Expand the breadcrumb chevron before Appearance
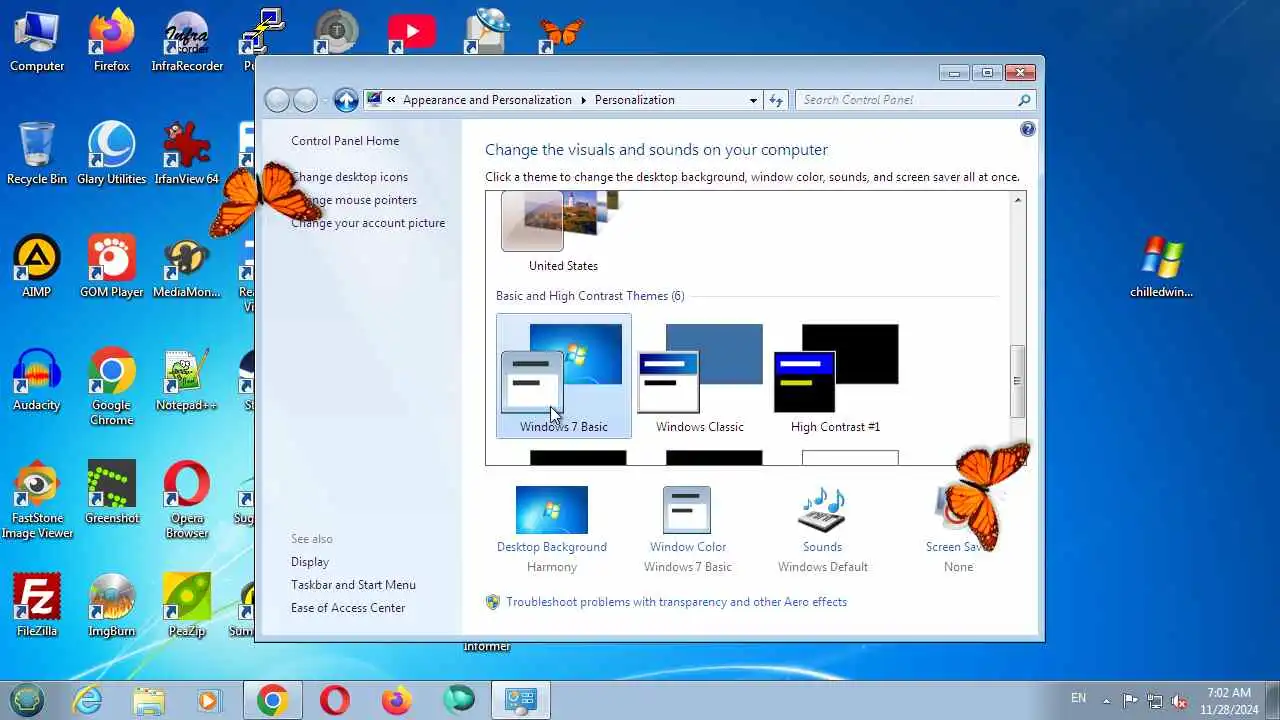 tap(392, 100)
